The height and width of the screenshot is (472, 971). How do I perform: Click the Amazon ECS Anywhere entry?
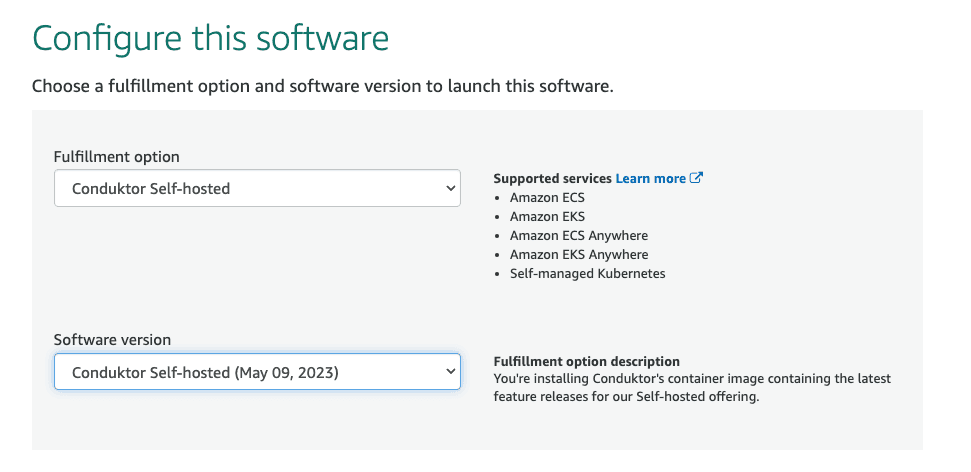point(578,236)
